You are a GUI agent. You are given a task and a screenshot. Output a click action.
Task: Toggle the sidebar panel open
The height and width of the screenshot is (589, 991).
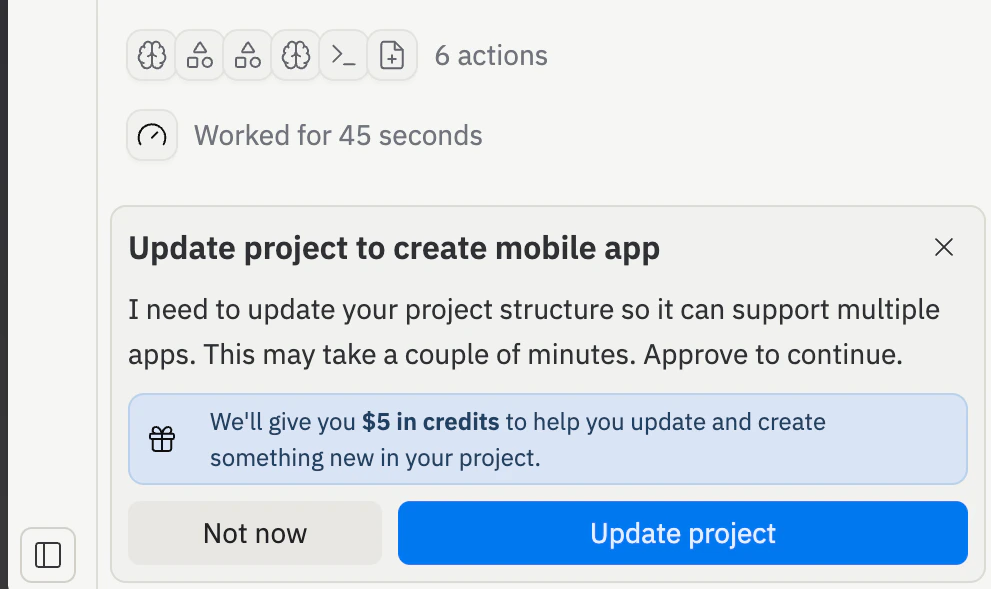click(x=47, y=555)
